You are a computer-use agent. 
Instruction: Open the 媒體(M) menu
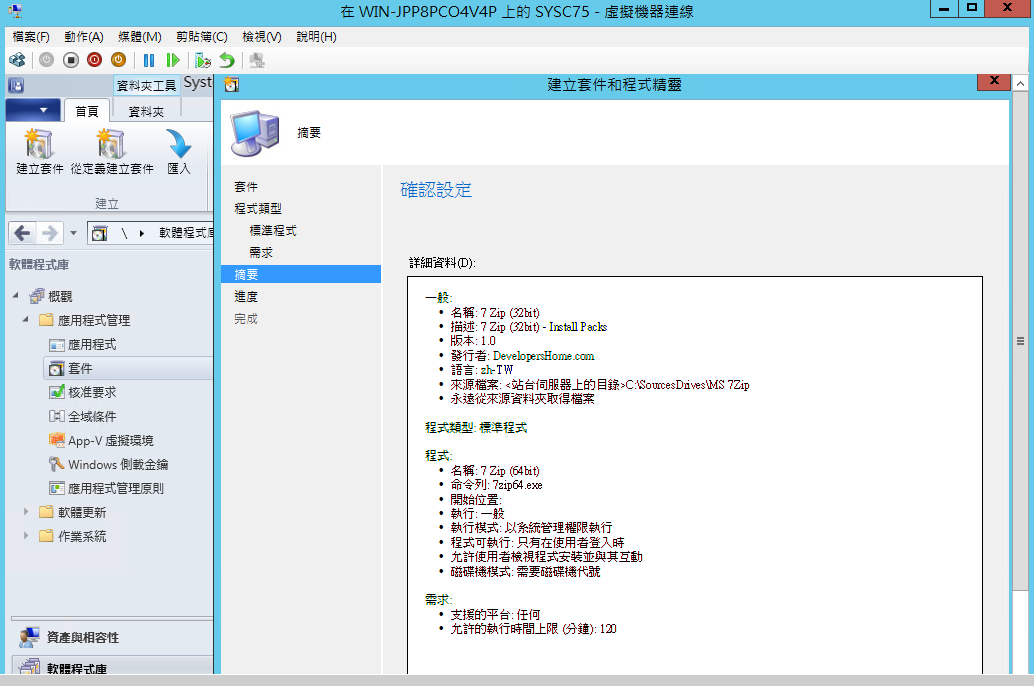140,37
